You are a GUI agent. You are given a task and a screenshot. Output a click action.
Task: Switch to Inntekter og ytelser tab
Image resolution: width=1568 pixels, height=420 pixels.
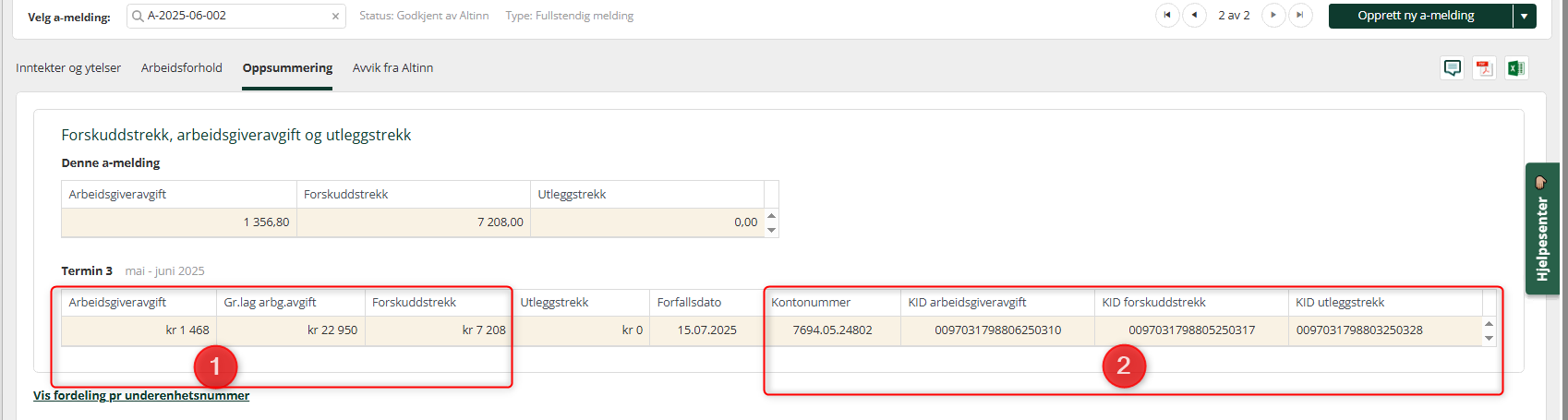point(68,68)
